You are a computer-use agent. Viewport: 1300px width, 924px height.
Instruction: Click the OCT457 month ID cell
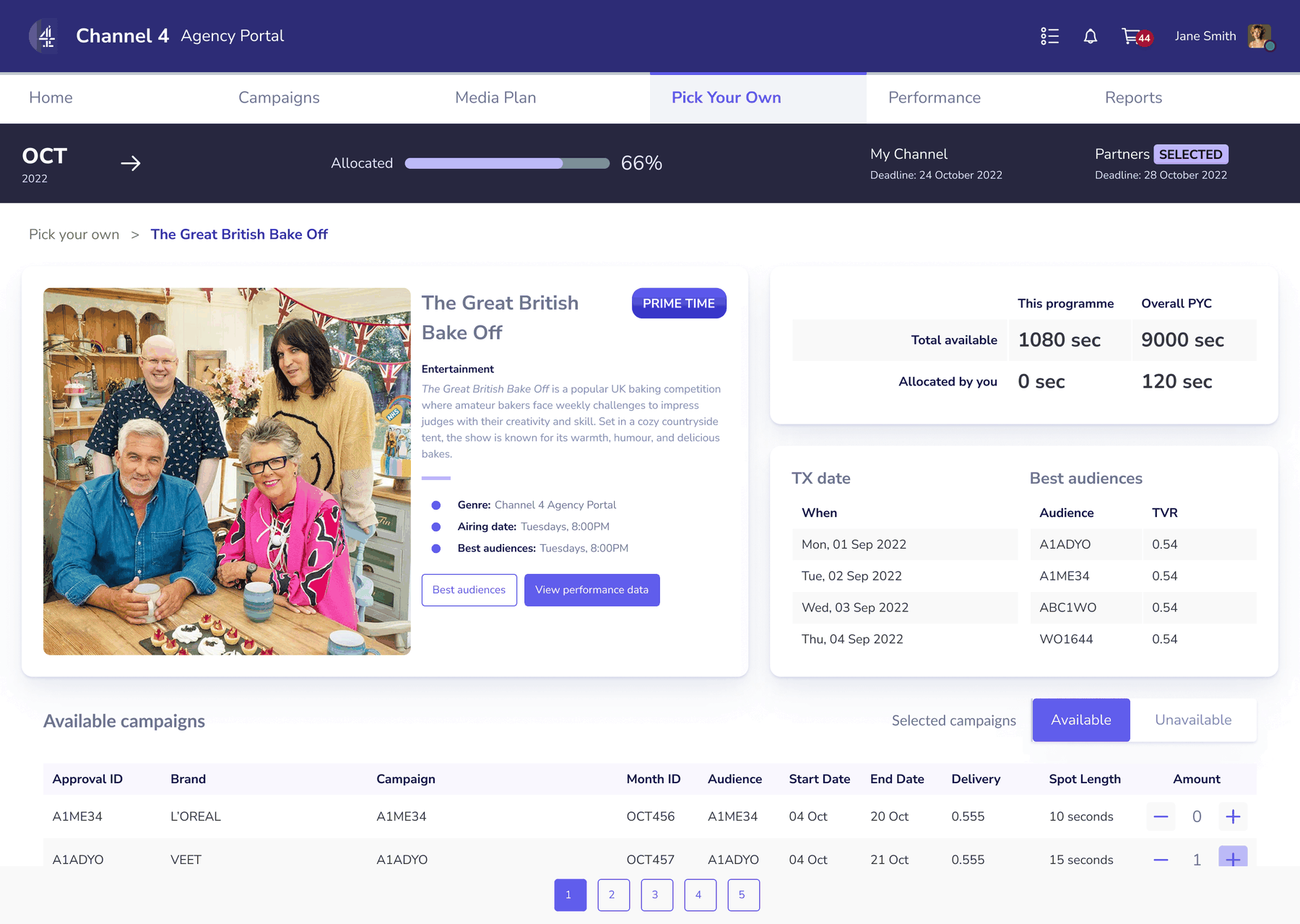point(651,860)
